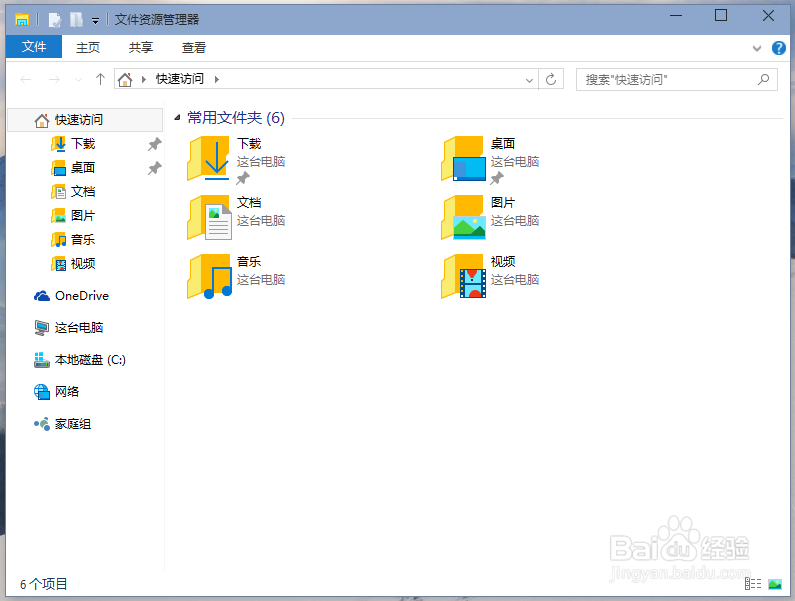Viewport: 795px width, 601px height.
Task: Click the magnifier search icon
Action: pyautogui.click(x=764, y=79)
